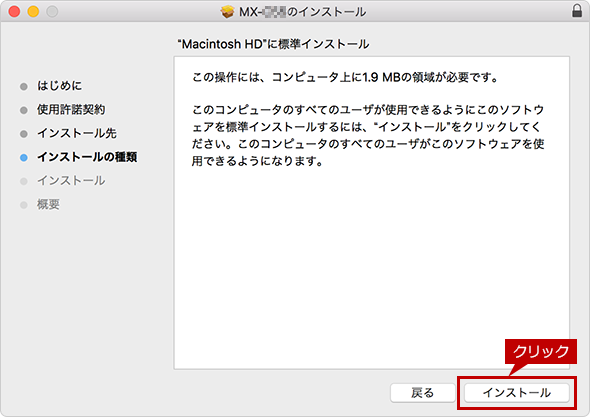
Task: Click the gray bullet beside インストール先
Action: (24, 134)
